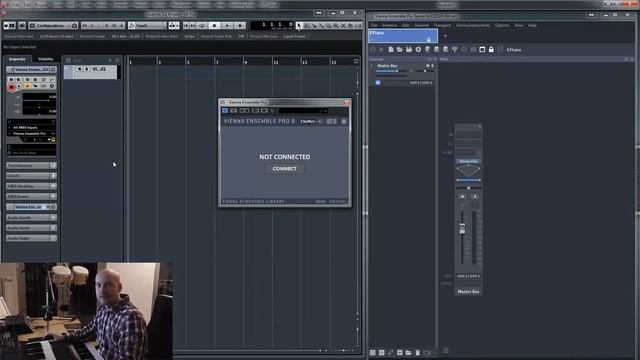Expand the Chords inspector section
Viewport: 640px width, 360px height.
click(31, 176)
